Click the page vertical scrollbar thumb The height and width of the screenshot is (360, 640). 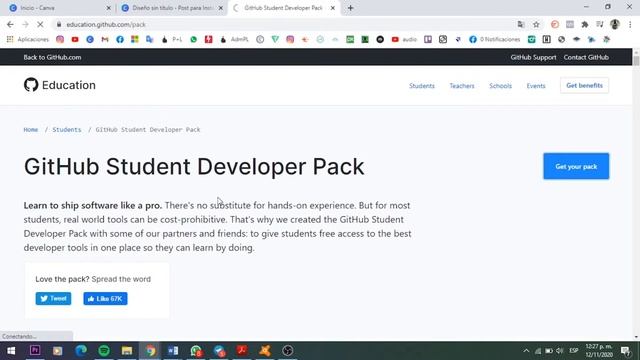[636, 60]
